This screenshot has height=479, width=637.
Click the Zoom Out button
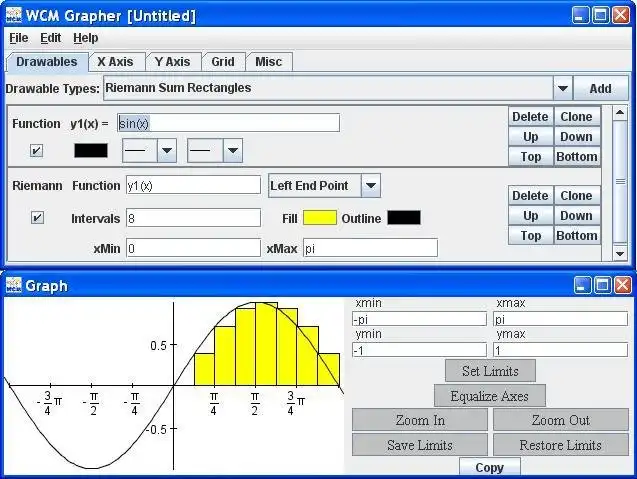pyautogui.click(x=561, y=420)
